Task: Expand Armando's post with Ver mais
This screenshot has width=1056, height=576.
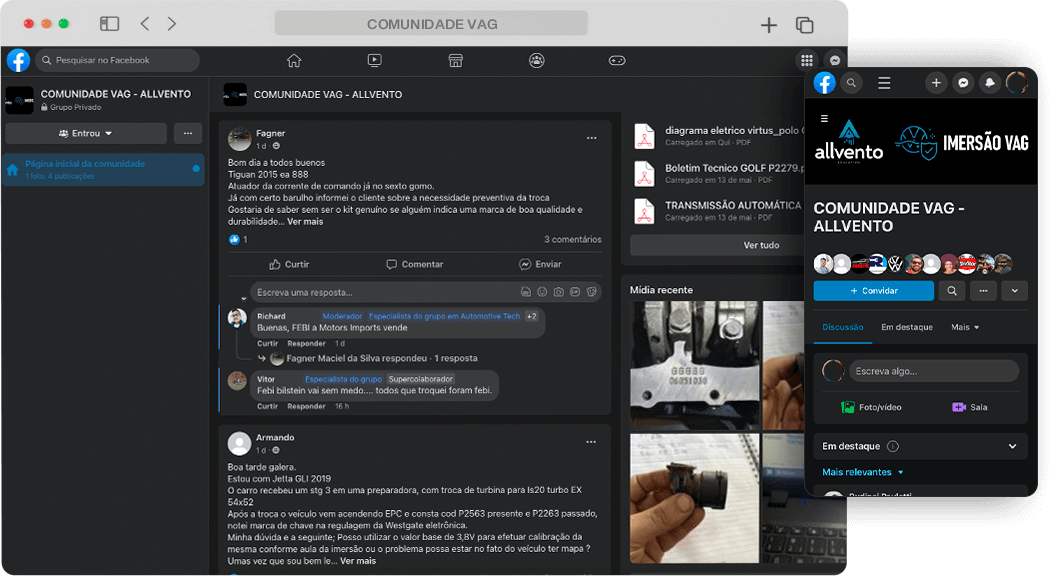Action: pos(358,561)
